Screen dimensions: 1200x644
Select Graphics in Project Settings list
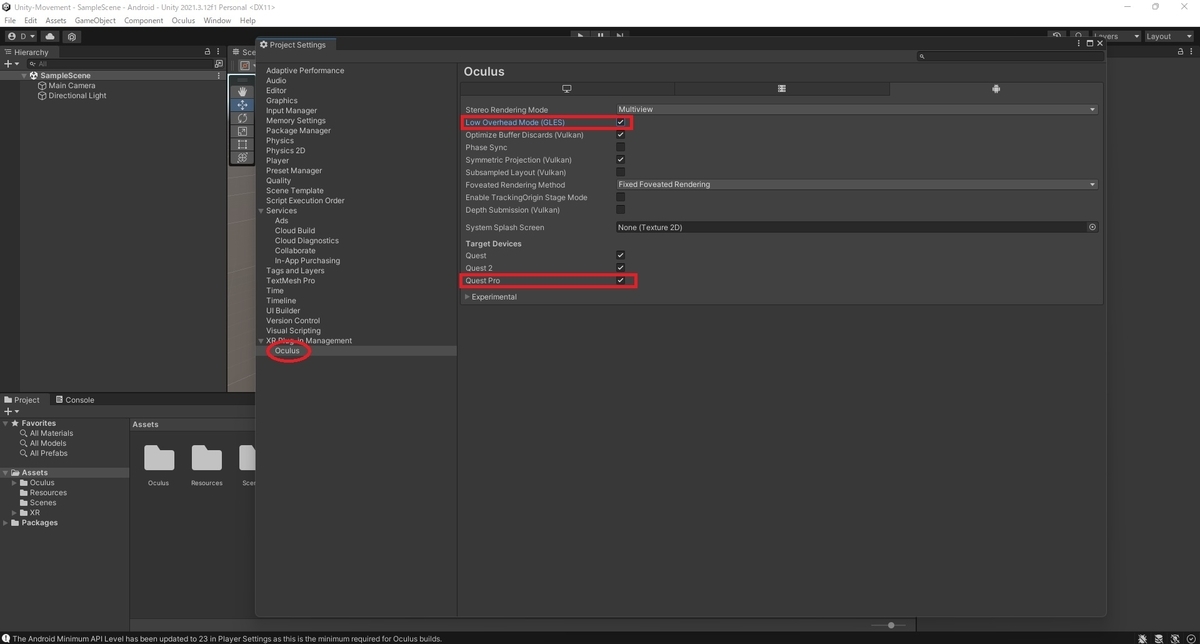[281, 100]
